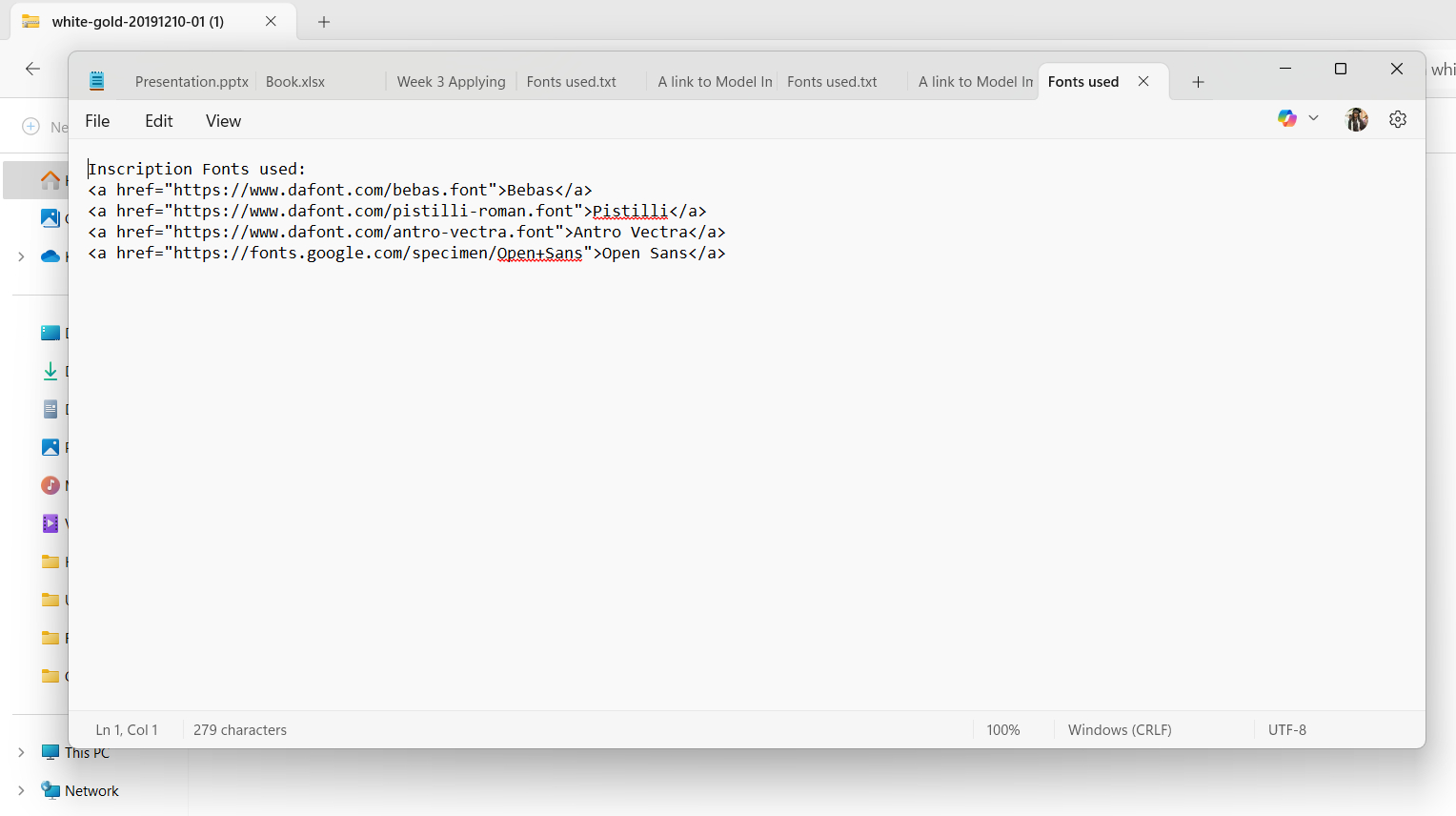This screenshot has width=1456, height=816.
Task: Click the user account profile picture
Action: [1356, 119]
